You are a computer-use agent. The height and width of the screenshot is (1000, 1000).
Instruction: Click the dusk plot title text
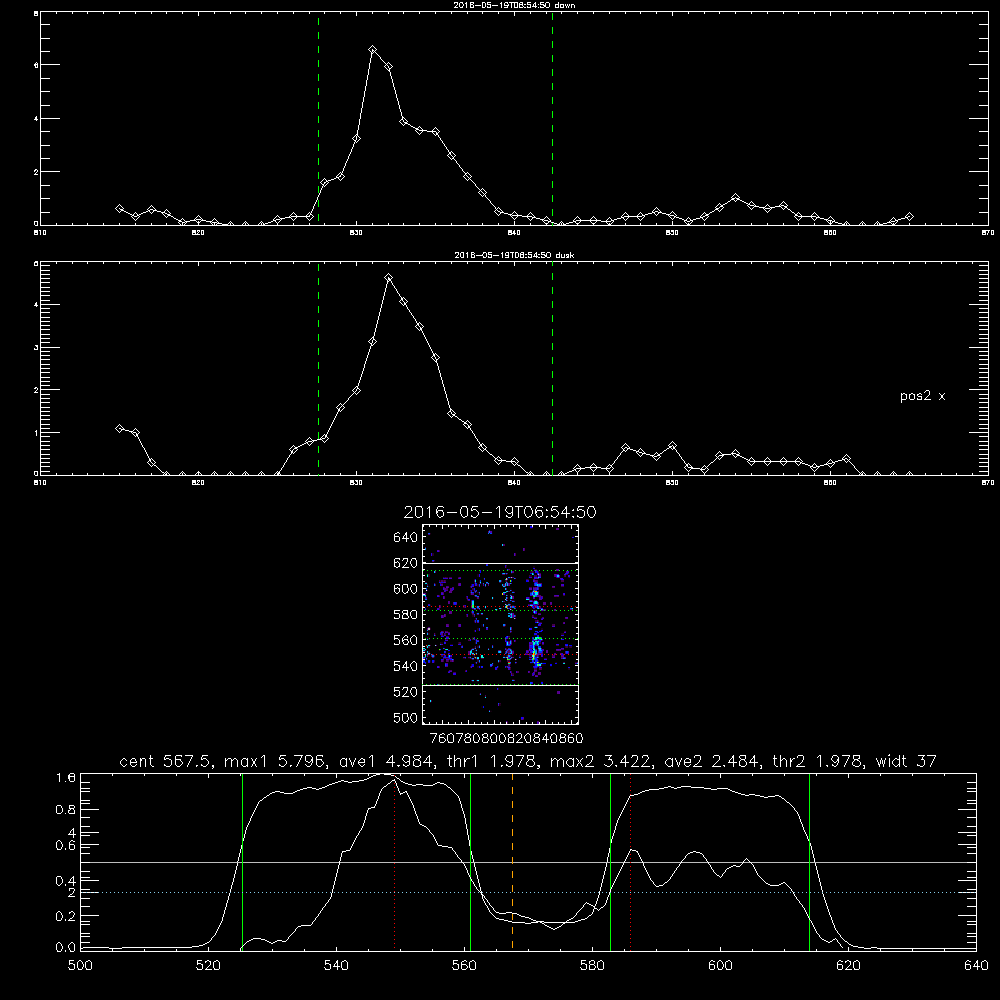tap(514, 255)
